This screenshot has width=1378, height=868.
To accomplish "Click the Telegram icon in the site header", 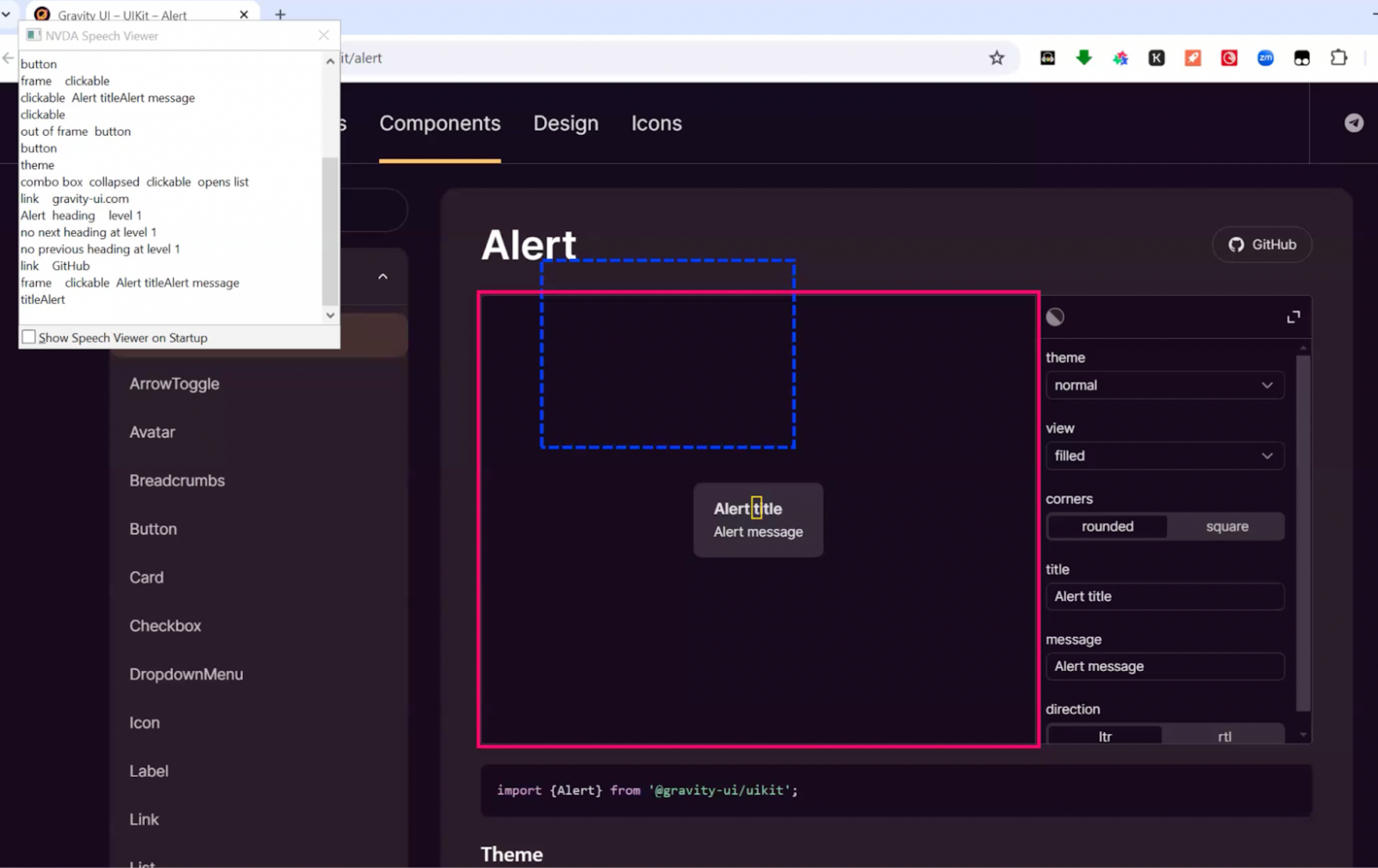I will tap(1353, 123).
